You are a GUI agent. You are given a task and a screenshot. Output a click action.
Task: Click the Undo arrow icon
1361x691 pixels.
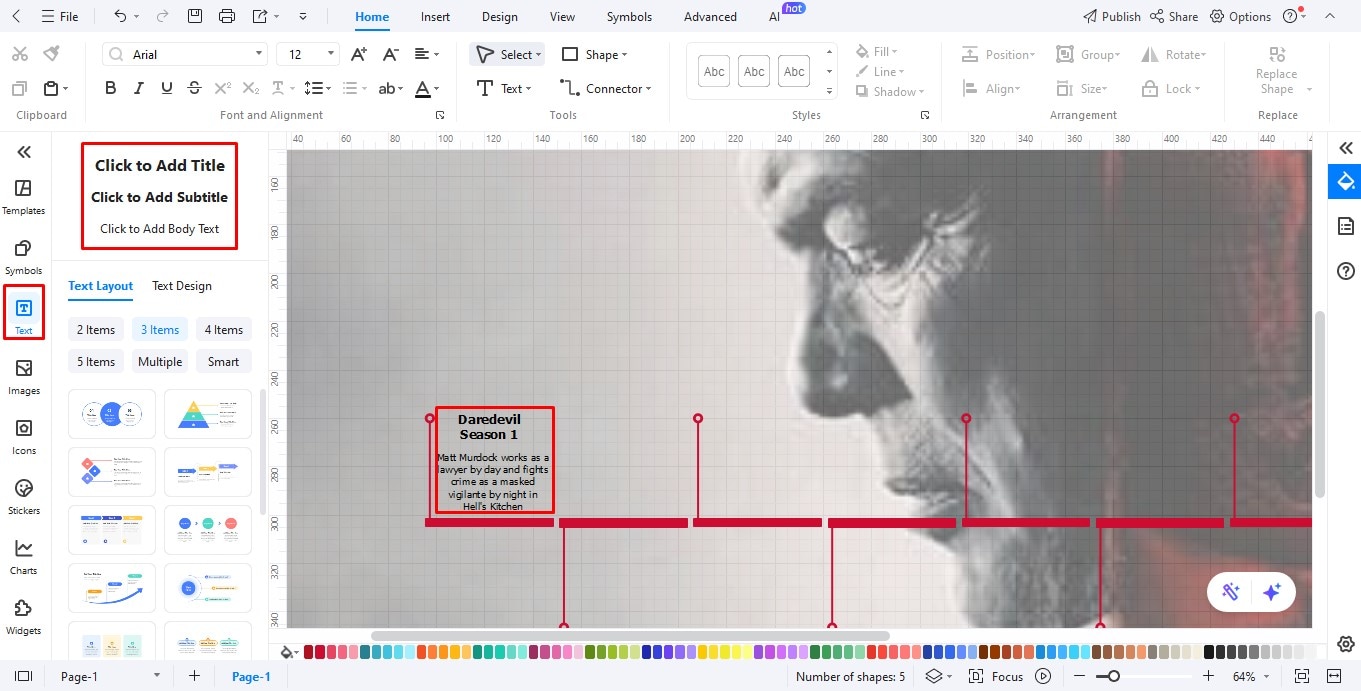click(x=121, y=16)
